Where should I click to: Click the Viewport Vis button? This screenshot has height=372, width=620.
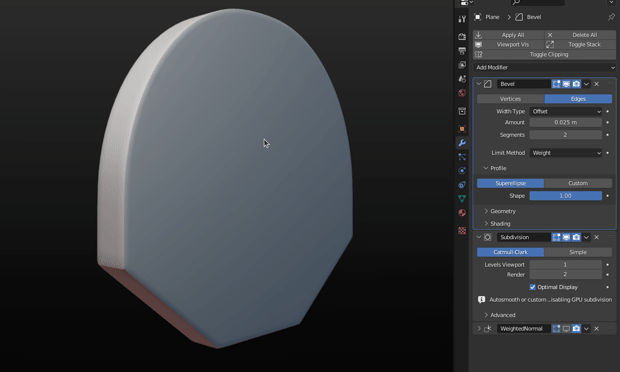tap(509, 45)
